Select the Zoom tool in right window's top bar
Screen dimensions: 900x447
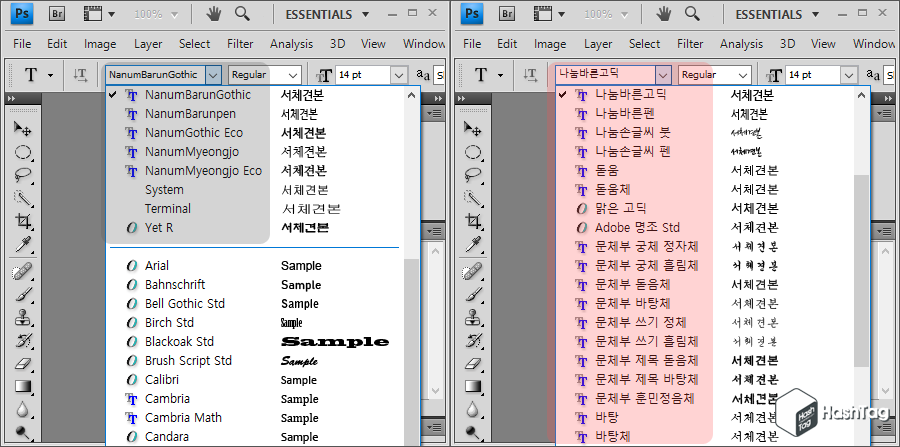tap(692, 14)
